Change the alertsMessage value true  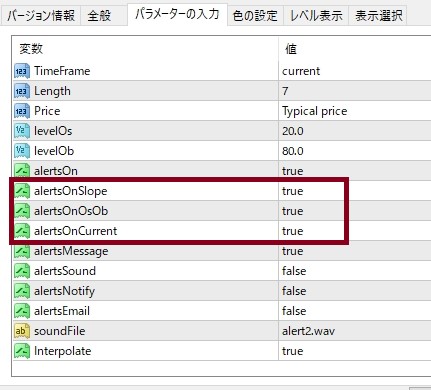pos(292,251)
